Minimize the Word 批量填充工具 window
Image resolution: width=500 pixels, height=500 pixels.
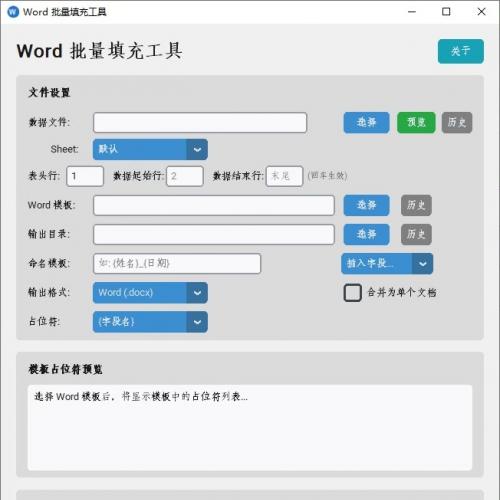[412, 12]
